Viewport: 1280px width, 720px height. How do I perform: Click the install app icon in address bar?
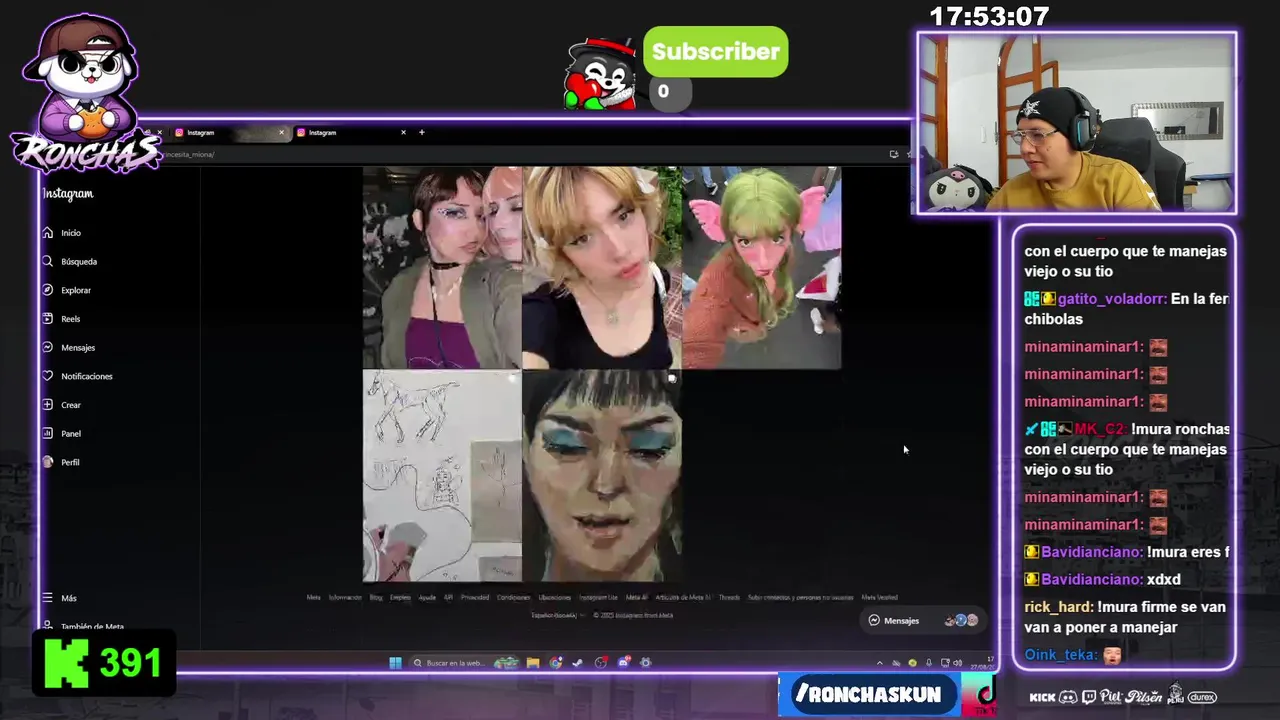coord(893,154)
